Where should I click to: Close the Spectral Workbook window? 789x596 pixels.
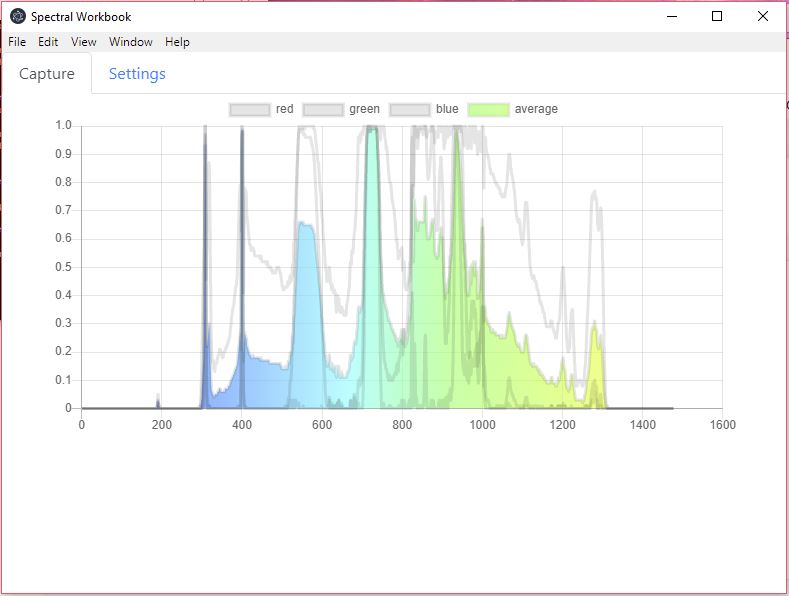click(x=763, y=16)
